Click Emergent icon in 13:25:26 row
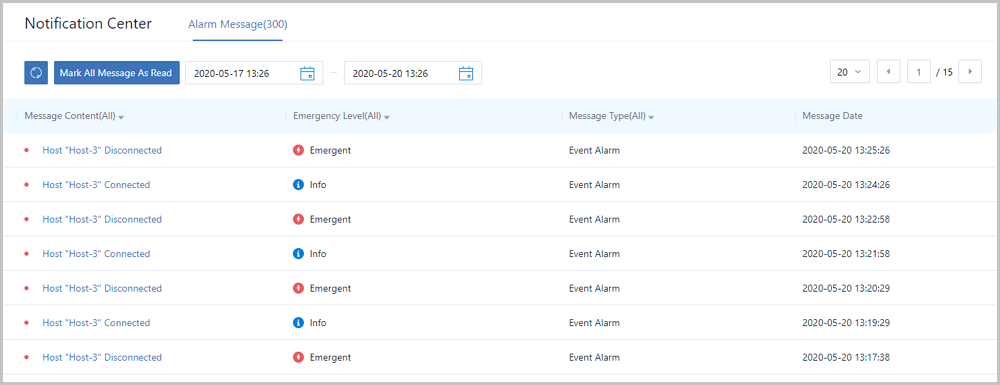The image size is (1000, 385). (x=298, y=150)
